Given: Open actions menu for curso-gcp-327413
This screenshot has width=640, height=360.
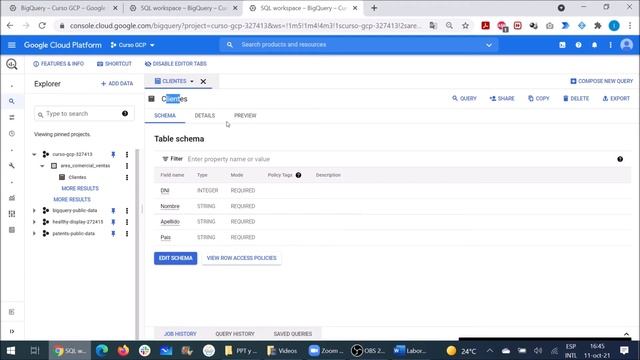Looking at the screenshot, I should point(127,154).
